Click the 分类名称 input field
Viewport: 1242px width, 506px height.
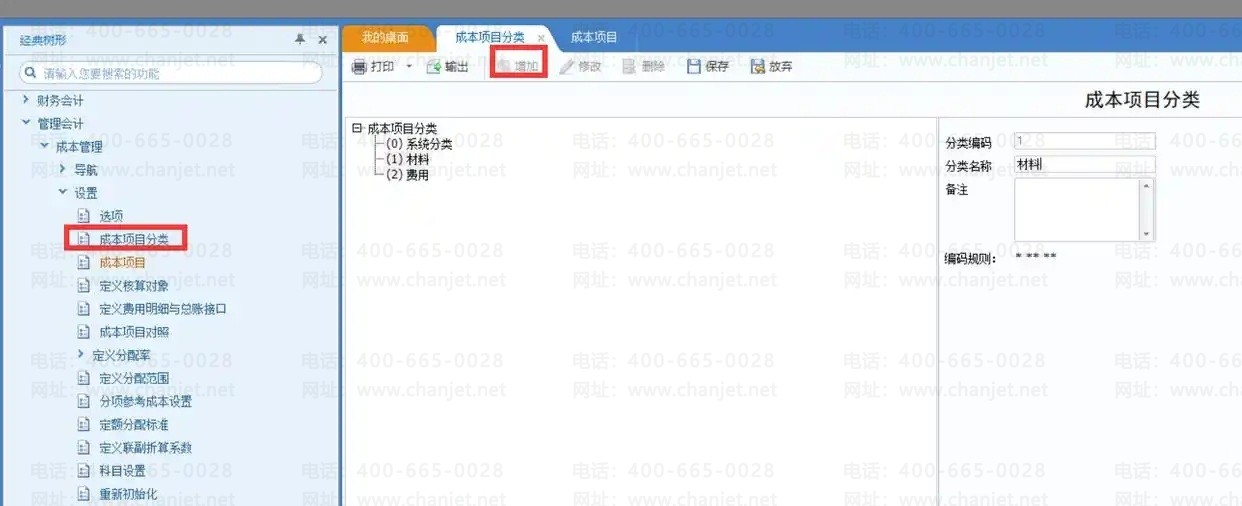click(1084, 164)
